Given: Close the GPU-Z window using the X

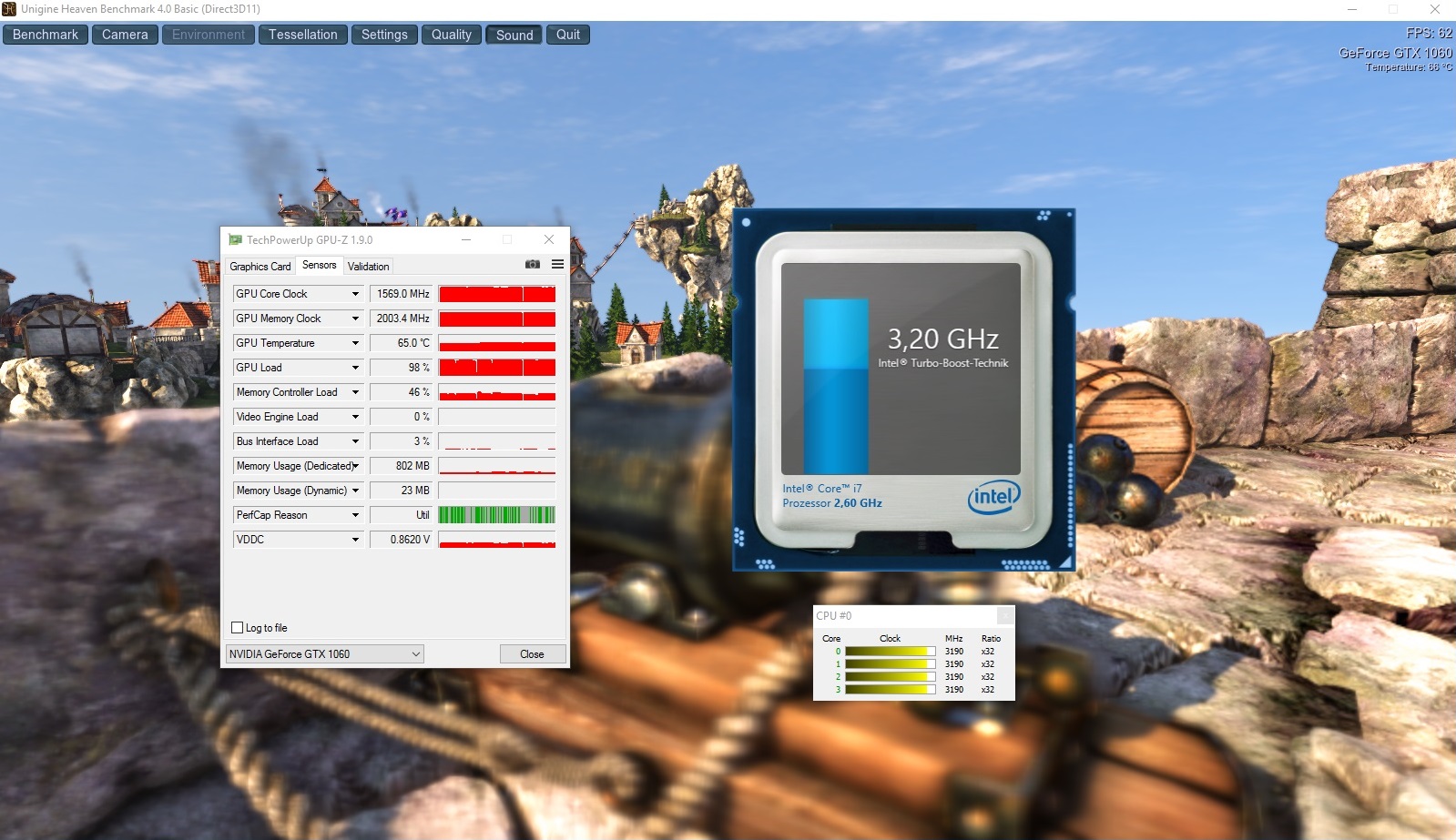Looking at the screenshot, I should (x=549, y=239).
